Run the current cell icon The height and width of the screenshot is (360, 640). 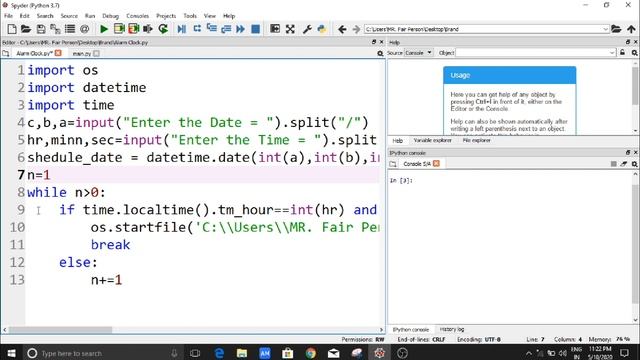click(119, 29)
